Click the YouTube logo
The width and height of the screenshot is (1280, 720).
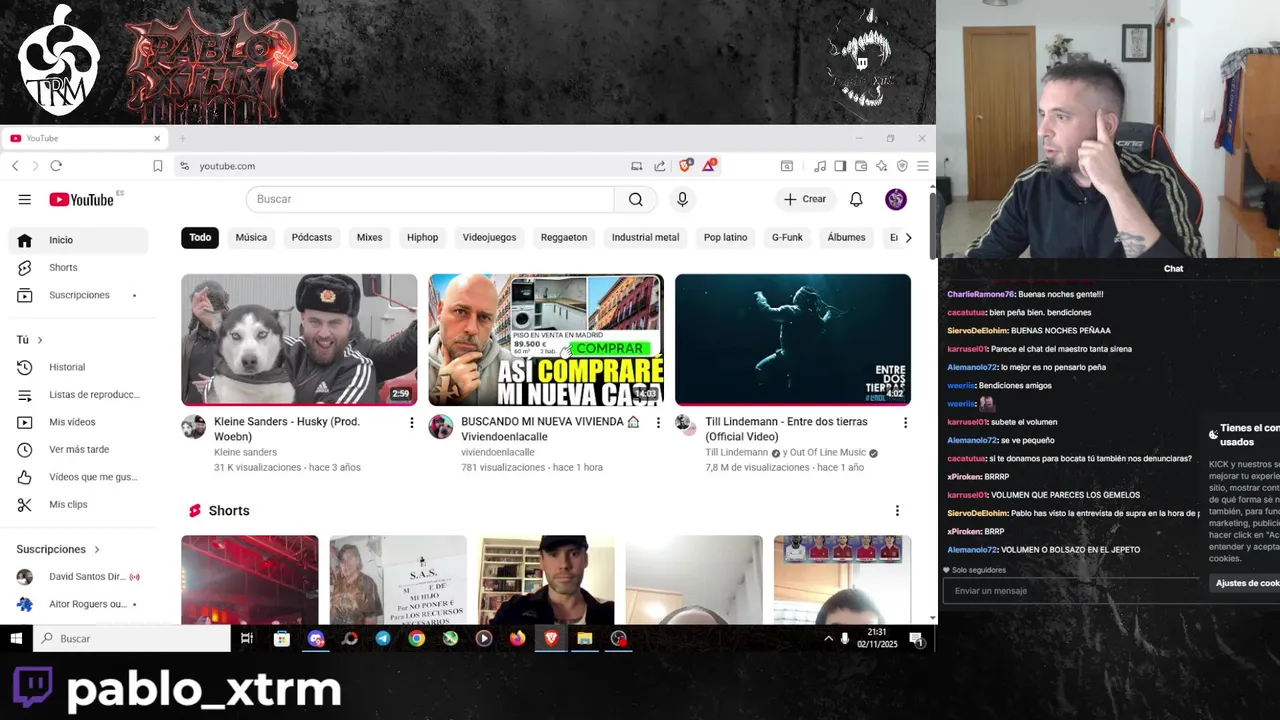(81, 199)
